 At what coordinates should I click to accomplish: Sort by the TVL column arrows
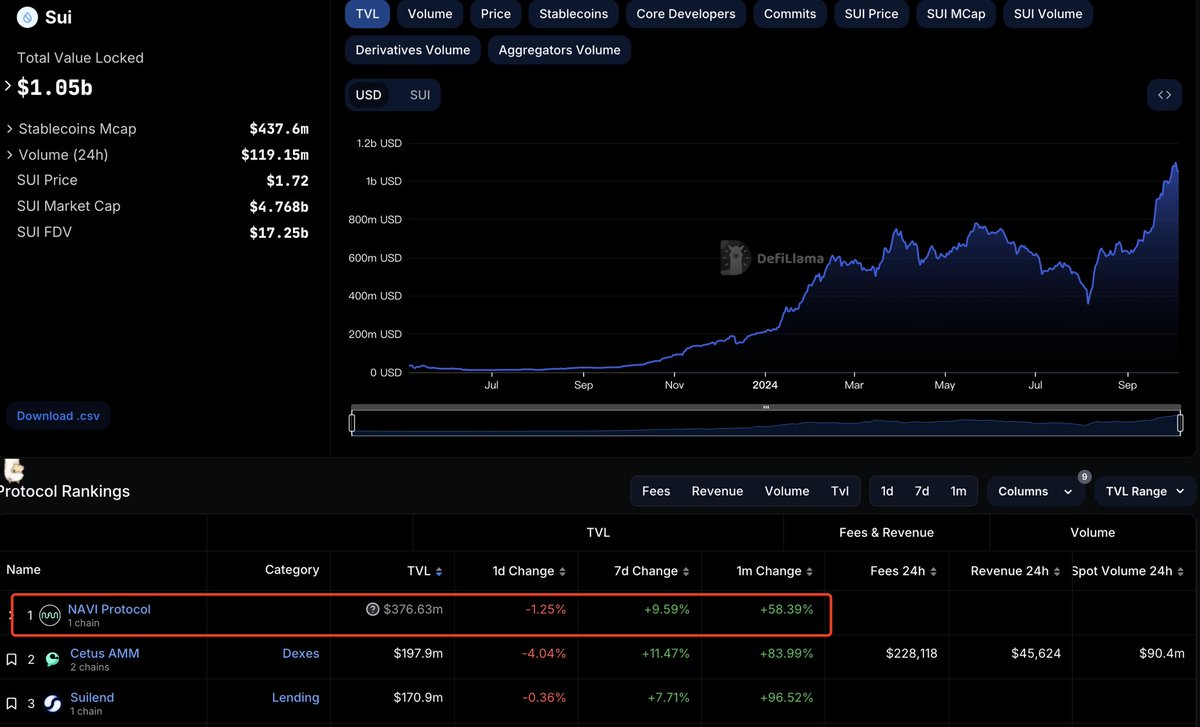[x=439, y=571]
